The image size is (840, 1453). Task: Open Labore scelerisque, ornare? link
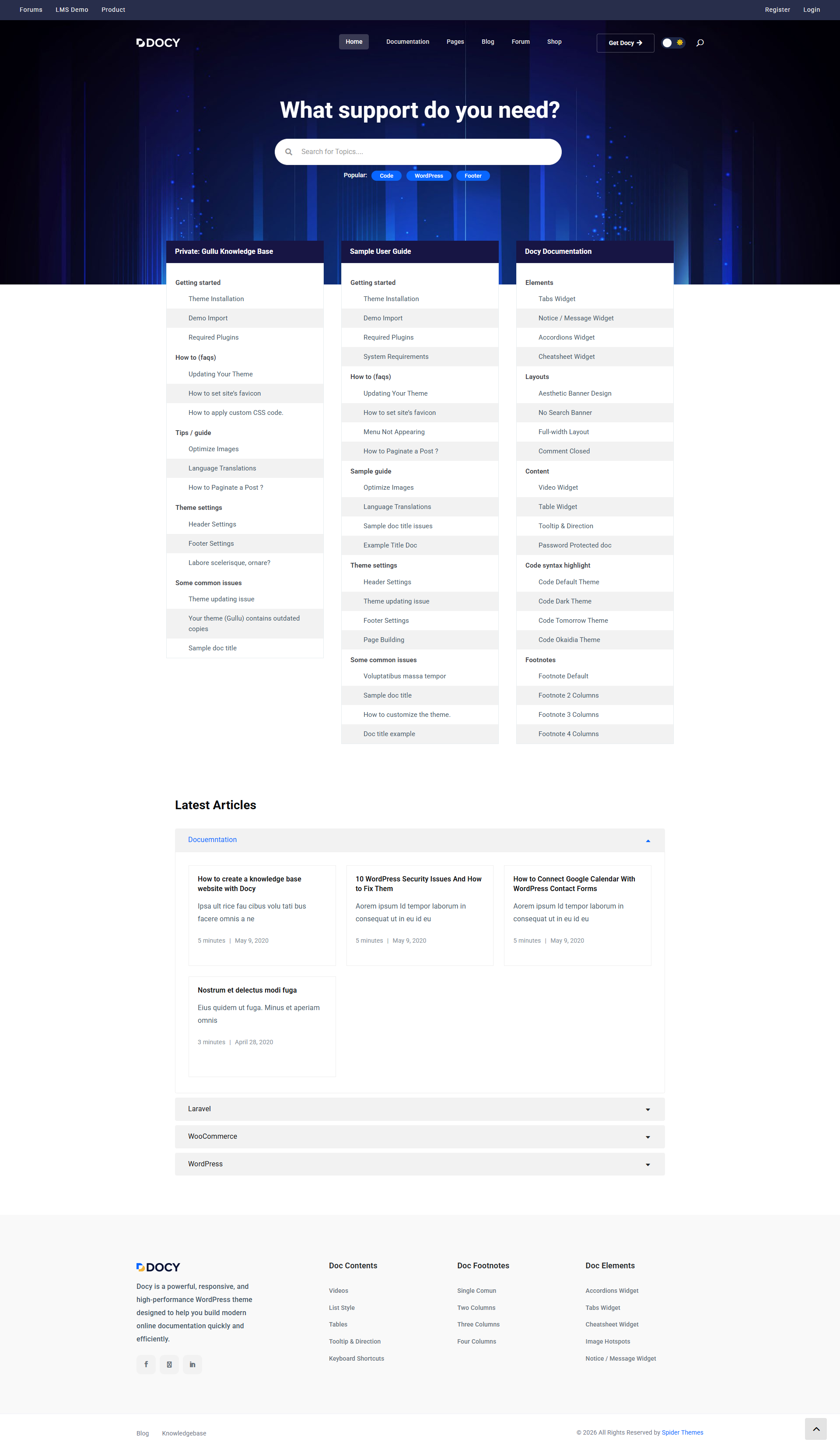[x=229, y=563]
